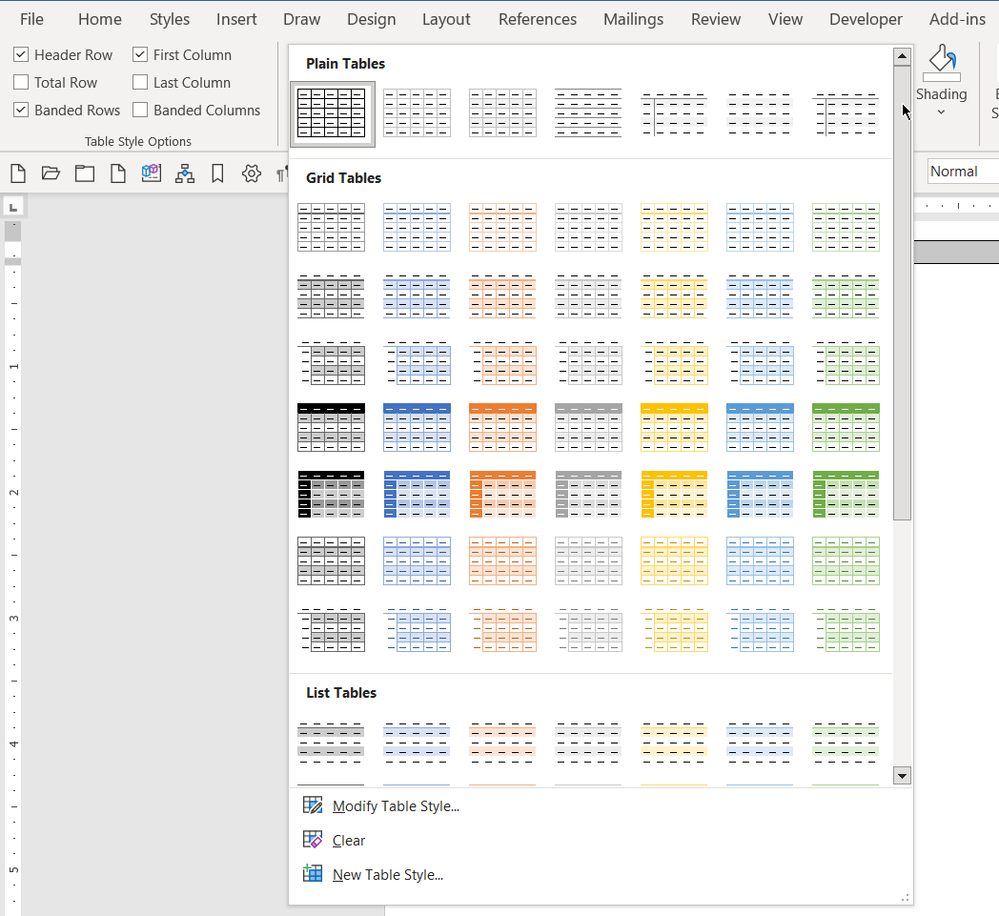999x916 pixels.
Task: Enable the Last Column checkbox
Action: [x=140, y=82]
